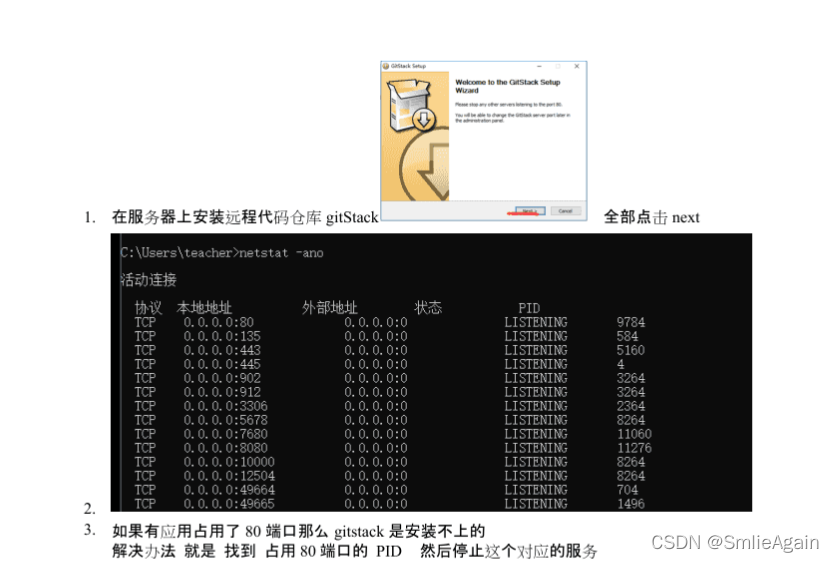Select local address 0.0.0.0:12504
834x562 pixels.
point(229,476)
